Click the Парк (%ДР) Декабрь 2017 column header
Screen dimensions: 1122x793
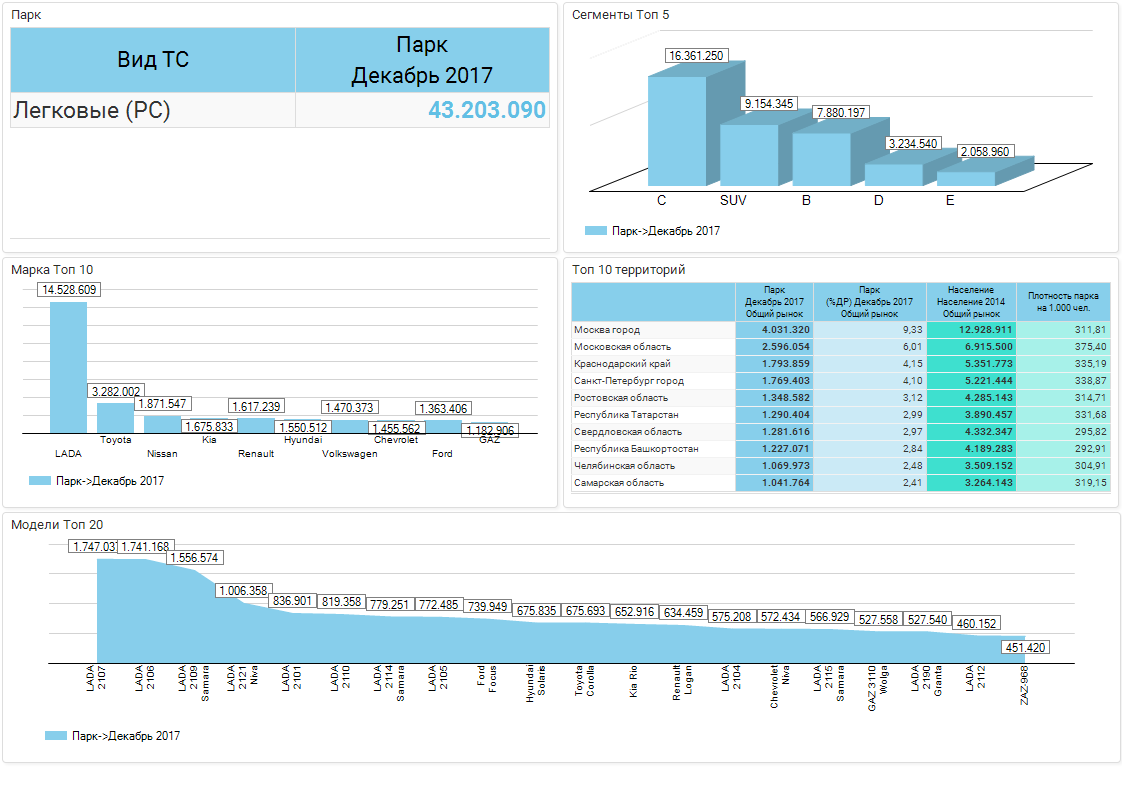[870, 302]
